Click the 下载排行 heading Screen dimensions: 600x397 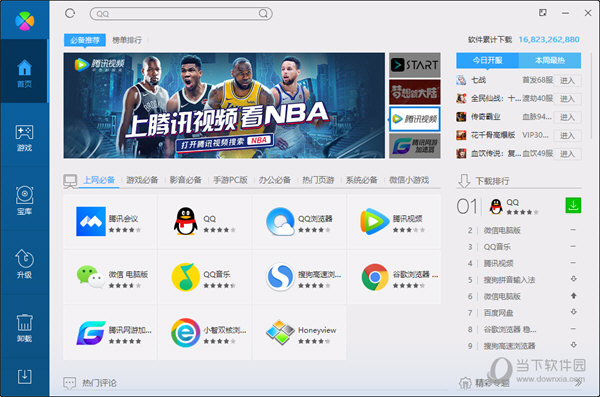click(492, 181)
